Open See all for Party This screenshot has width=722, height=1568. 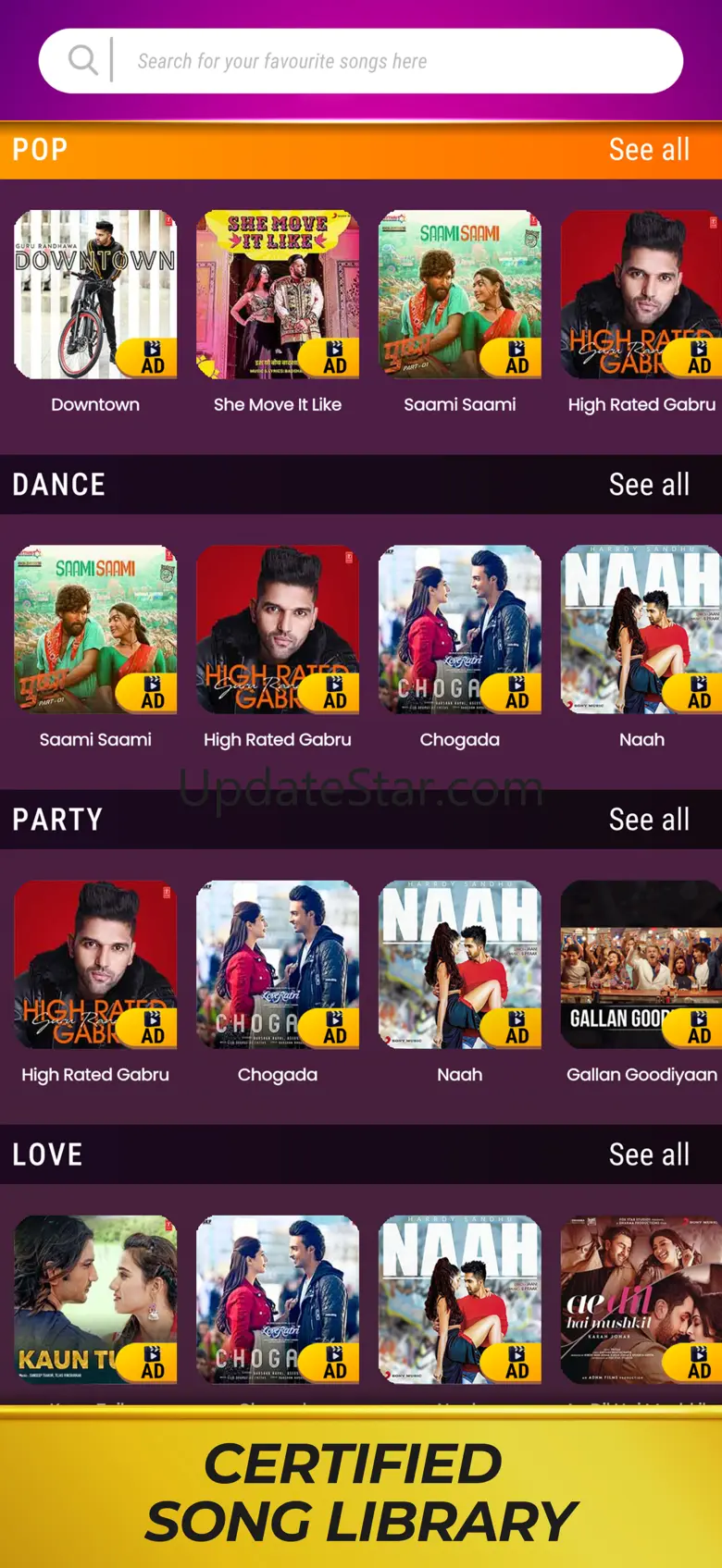click(x=649, y=820)
